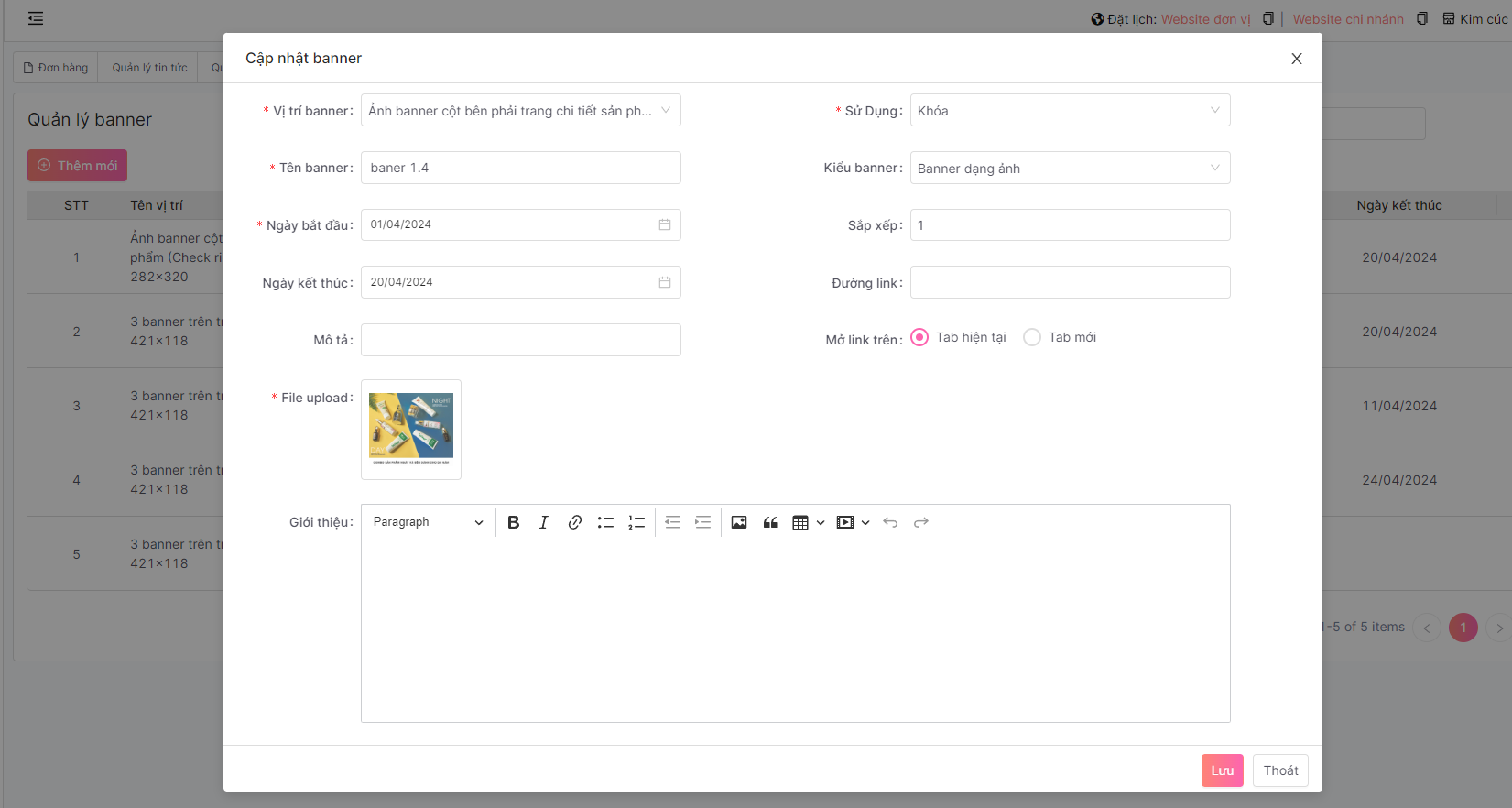This screenshot has height=808, width=1512.
Task: Click the Thoát button to exit
Action: click(1280, 770)
